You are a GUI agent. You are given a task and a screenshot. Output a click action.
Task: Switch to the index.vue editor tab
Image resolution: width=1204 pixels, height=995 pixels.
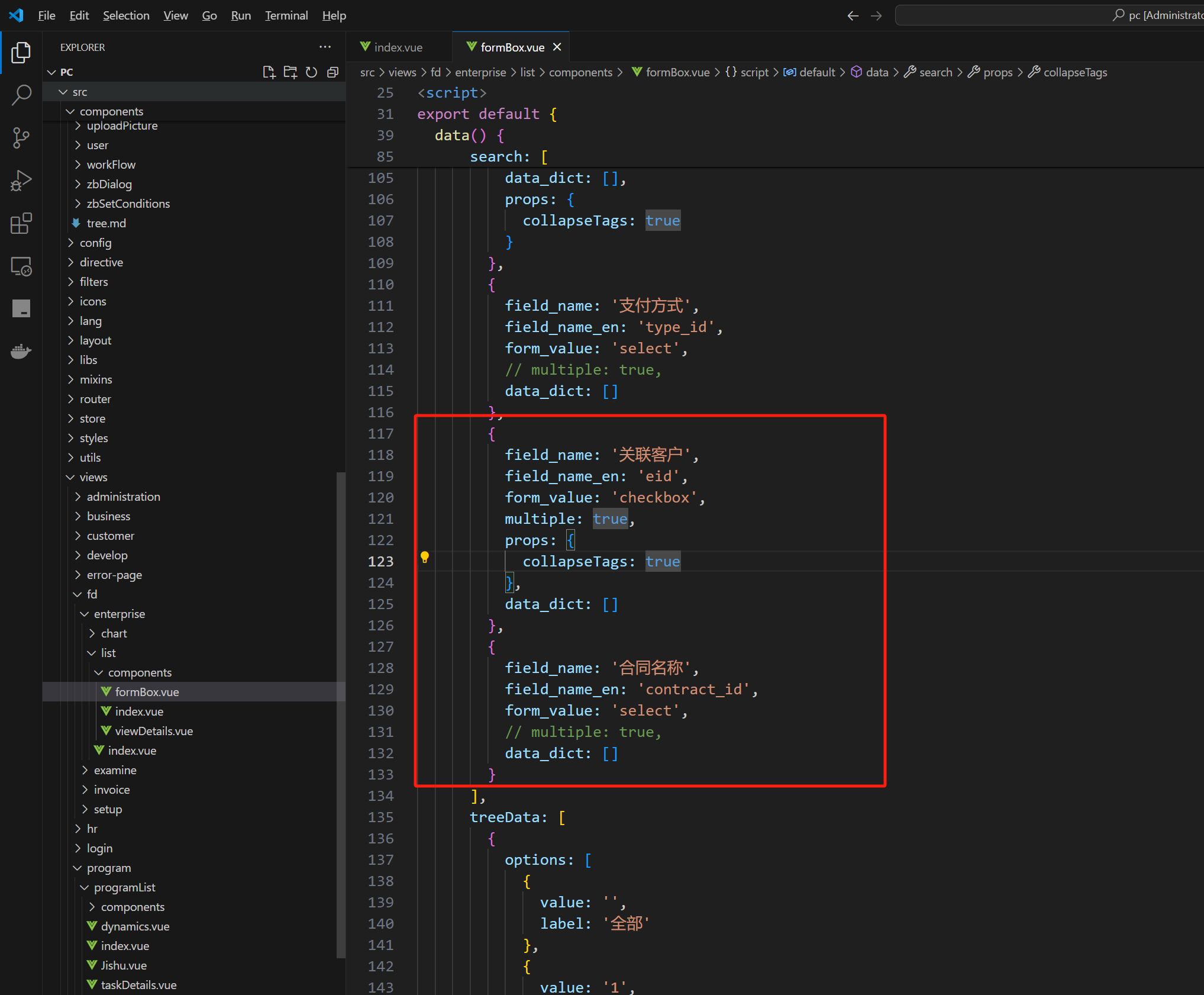click(x=399, y=47)
